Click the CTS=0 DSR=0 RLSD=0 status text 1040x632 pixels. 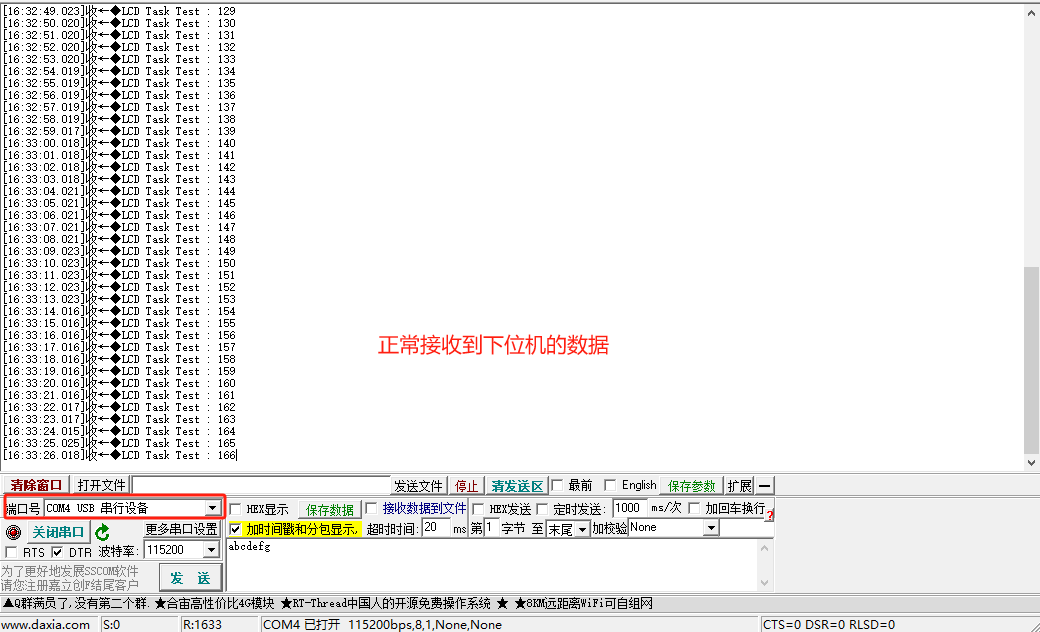coord(828,625)
